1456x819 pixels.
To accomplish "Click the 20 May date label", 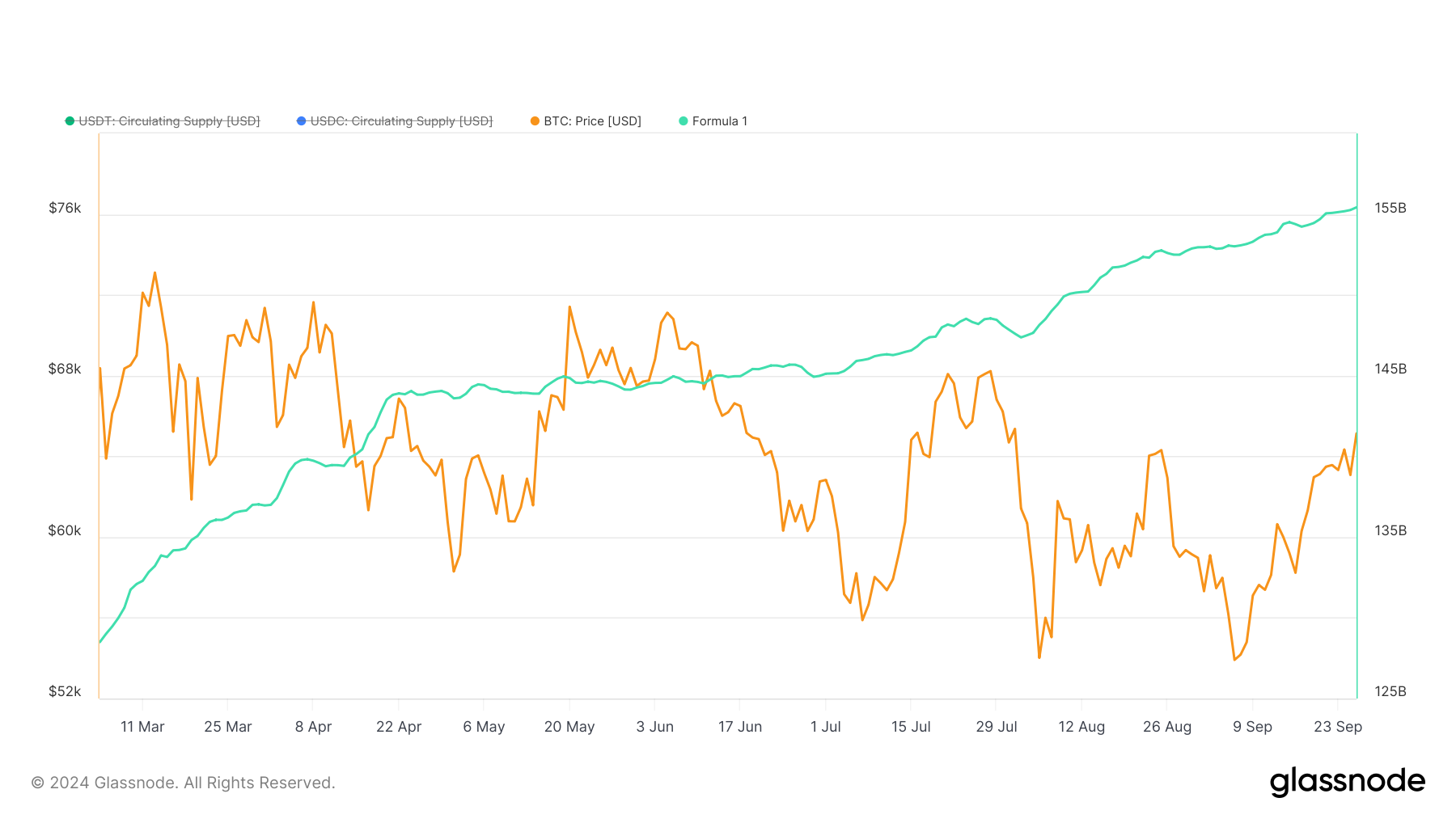I will pyautogui.click(x=569, y=727).
